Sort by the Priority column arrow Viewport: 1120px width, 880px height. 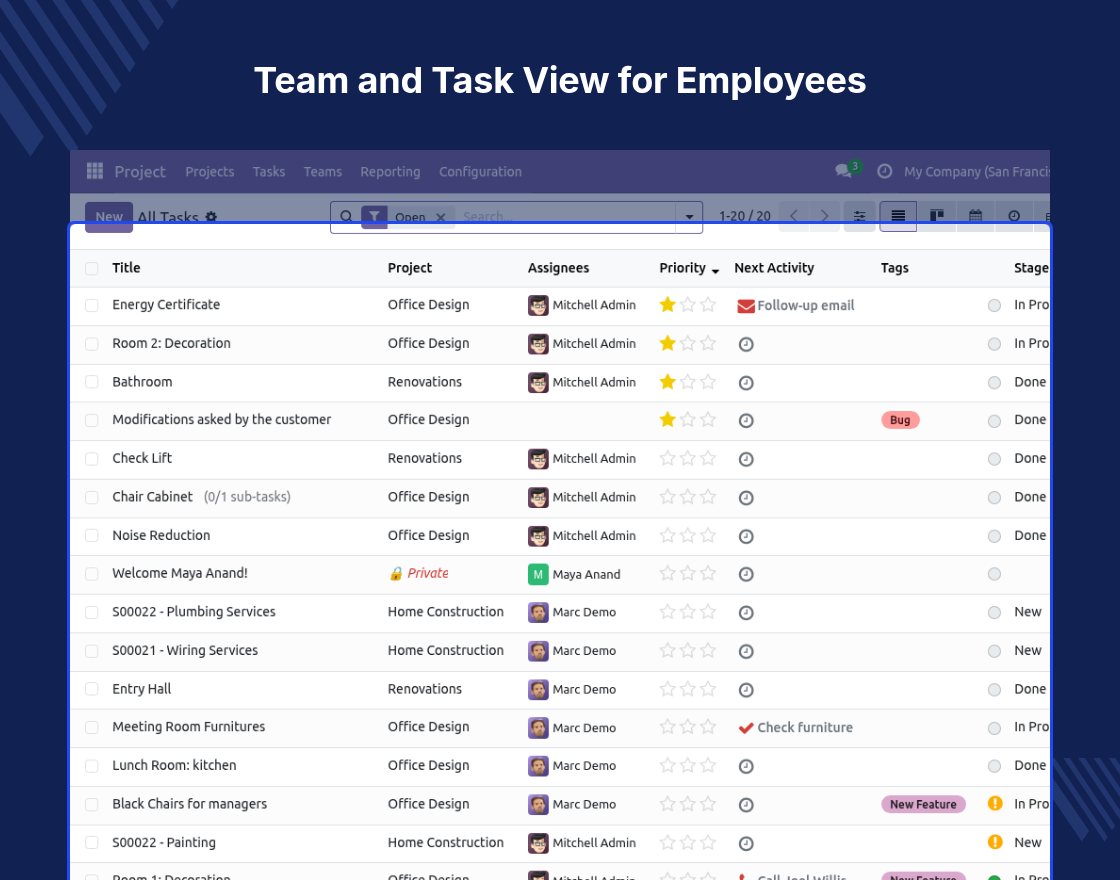coord(715,270)
